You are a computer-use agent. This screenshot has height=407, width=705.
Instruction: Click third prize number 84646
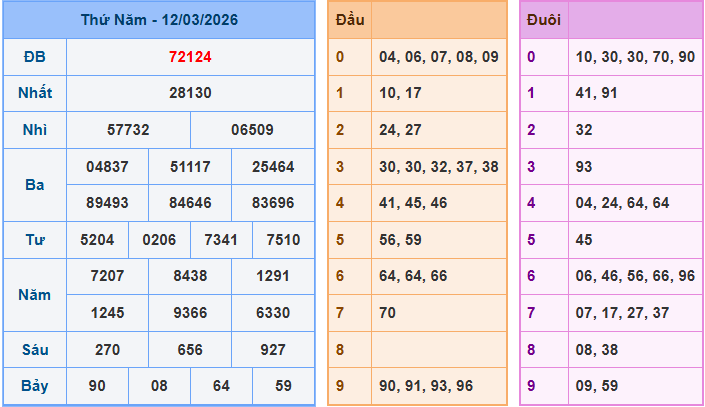[190, 203]
